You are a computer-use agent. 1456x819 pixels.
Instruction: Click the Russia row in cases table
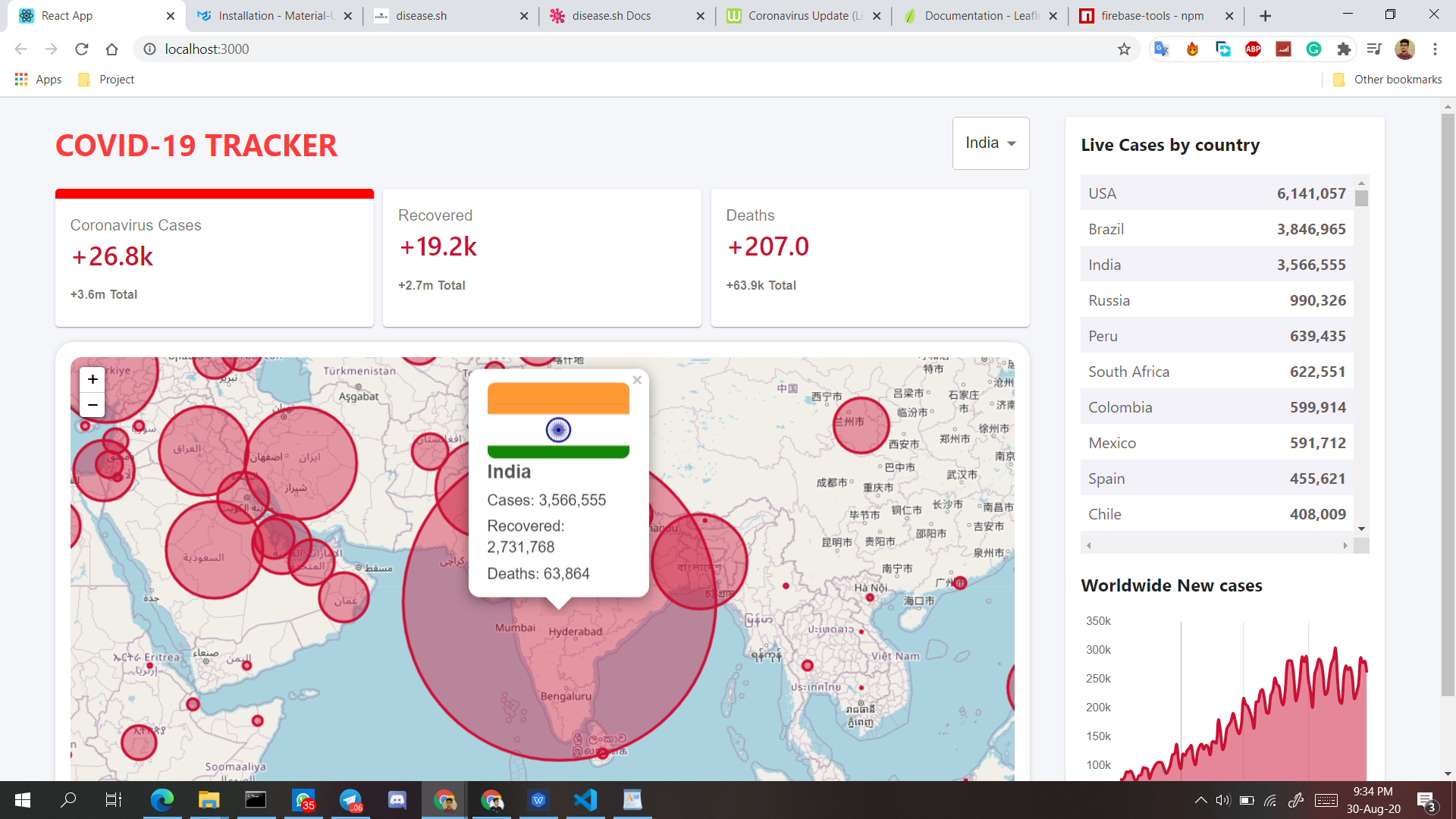(1217, 300)
